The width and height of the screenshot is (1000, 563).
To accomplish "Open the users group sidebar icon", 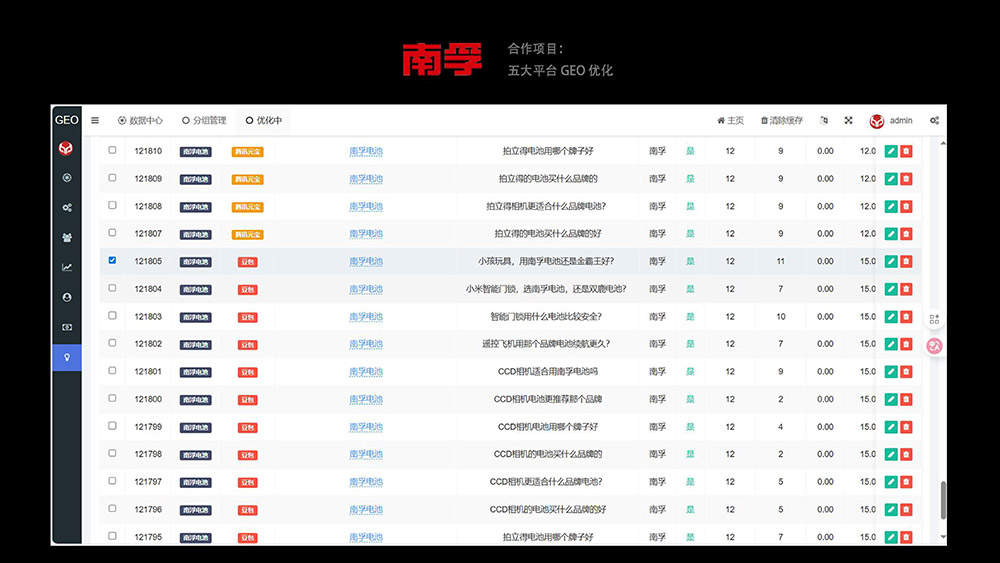I will 67,238.
